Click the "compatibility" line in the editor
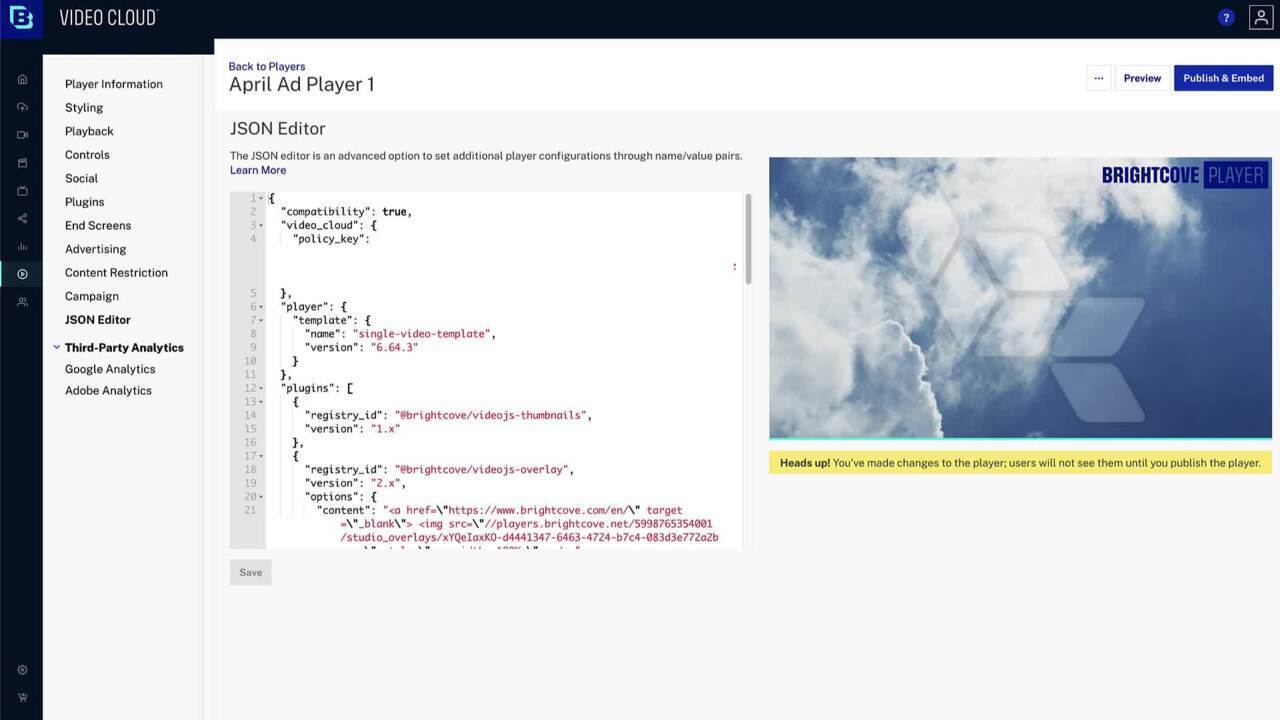Screen dimensions: 1280x720 (346, 212)
